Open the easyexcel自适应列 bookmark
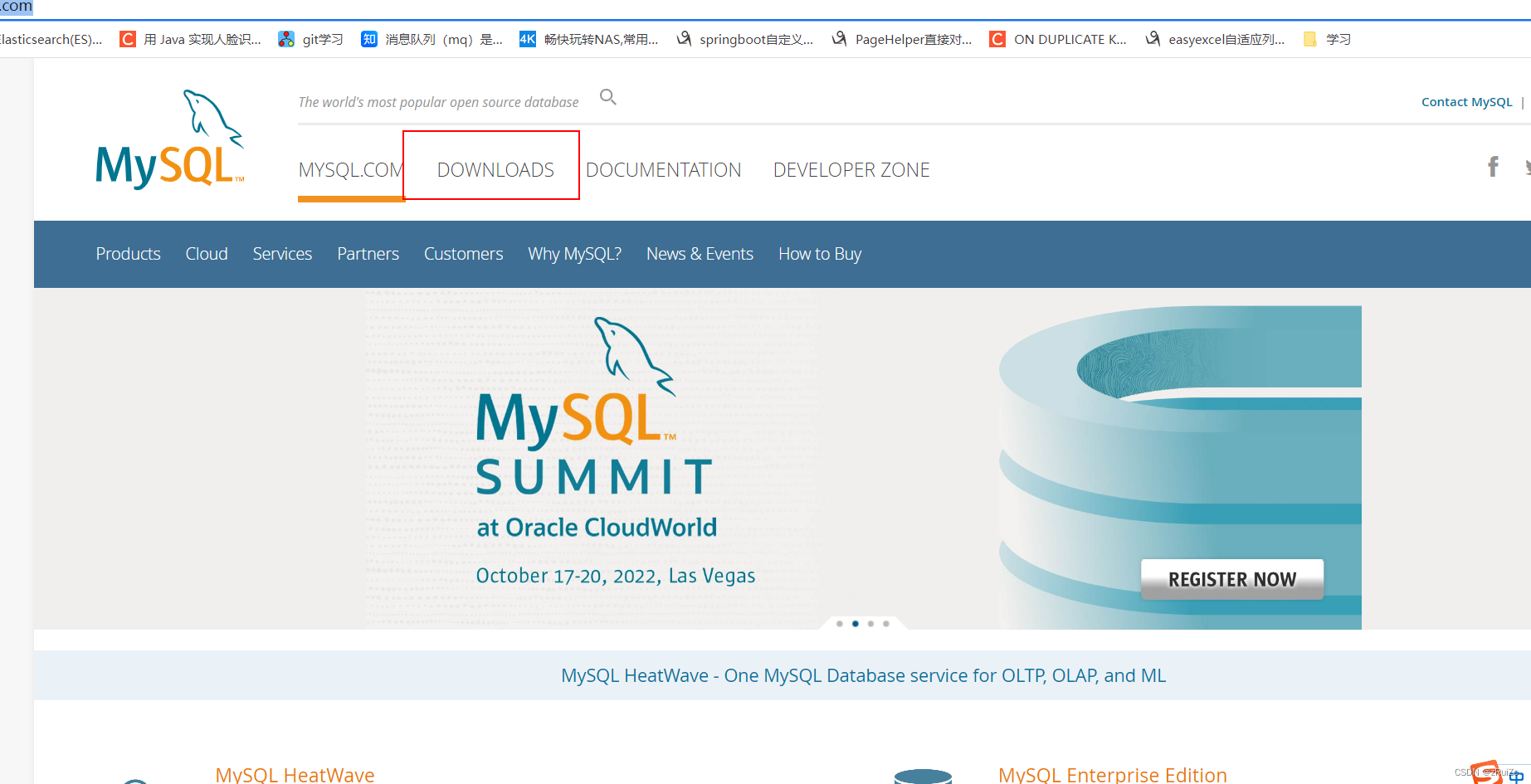 [1215, 39]
